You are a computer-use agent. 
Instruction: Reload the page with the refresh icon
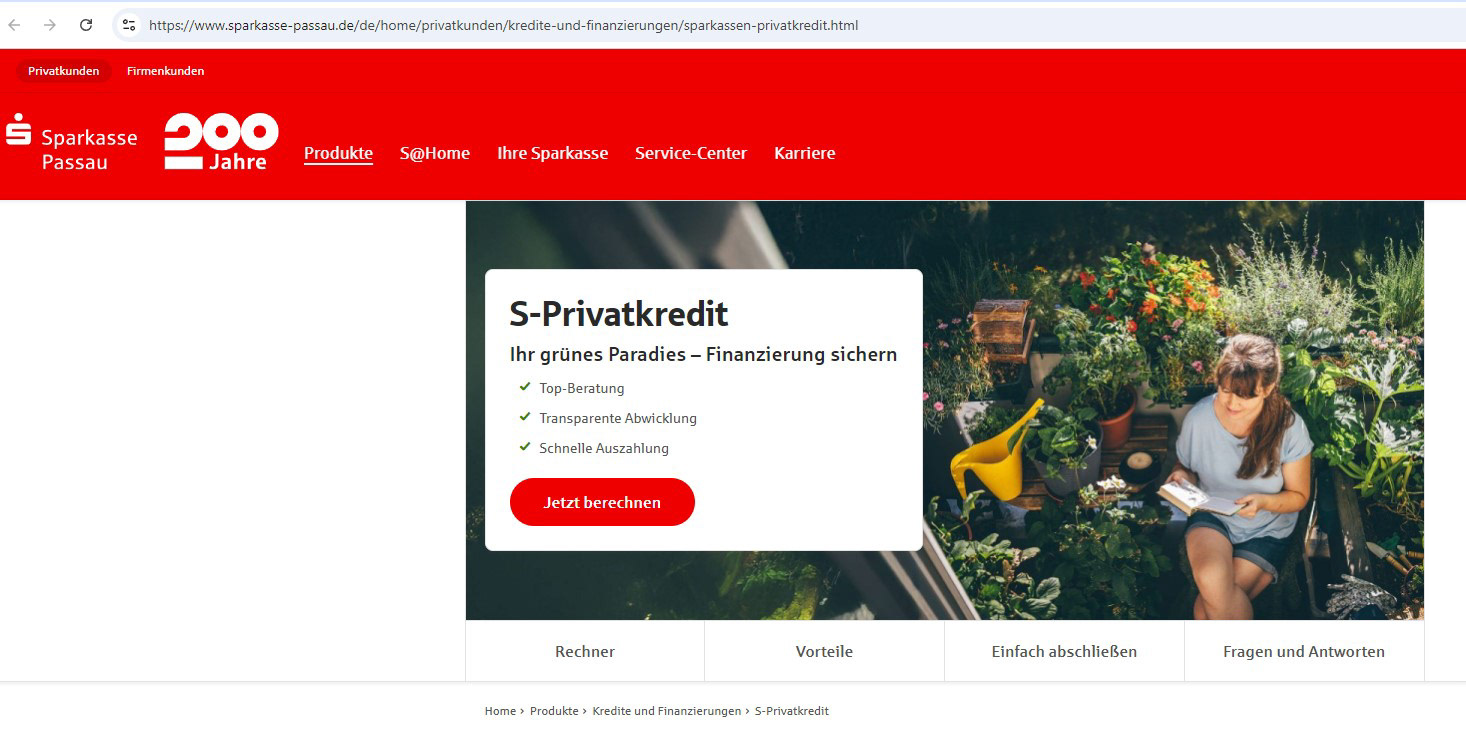point(86,25)
